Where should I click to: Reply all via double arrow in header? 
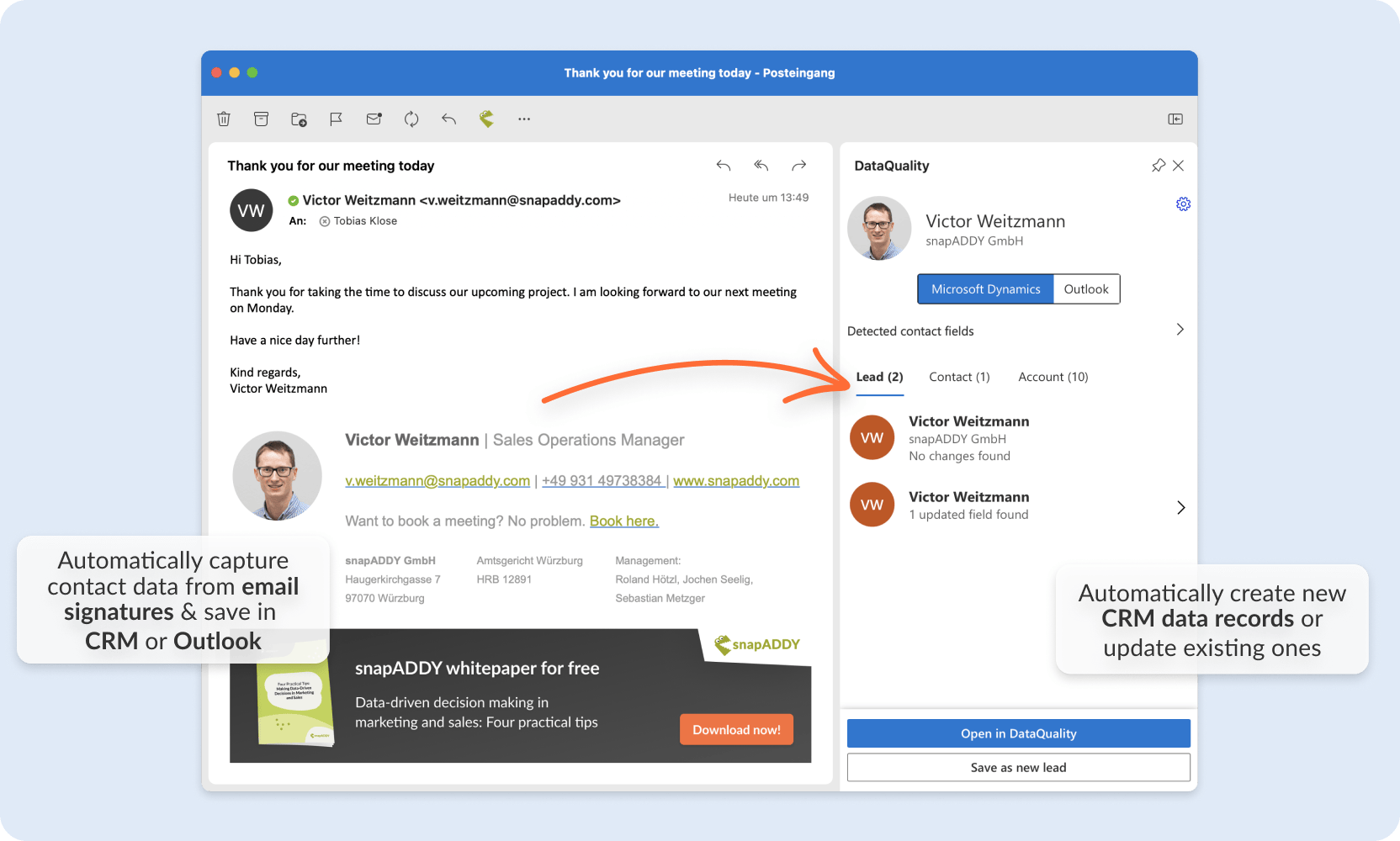click(761, 166)
